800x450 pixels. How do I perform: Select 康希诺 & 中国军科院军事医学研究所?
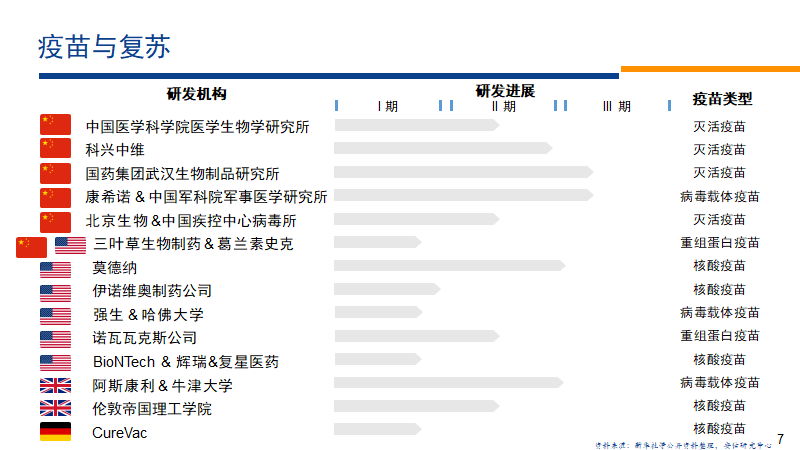(x=206, y=197)
